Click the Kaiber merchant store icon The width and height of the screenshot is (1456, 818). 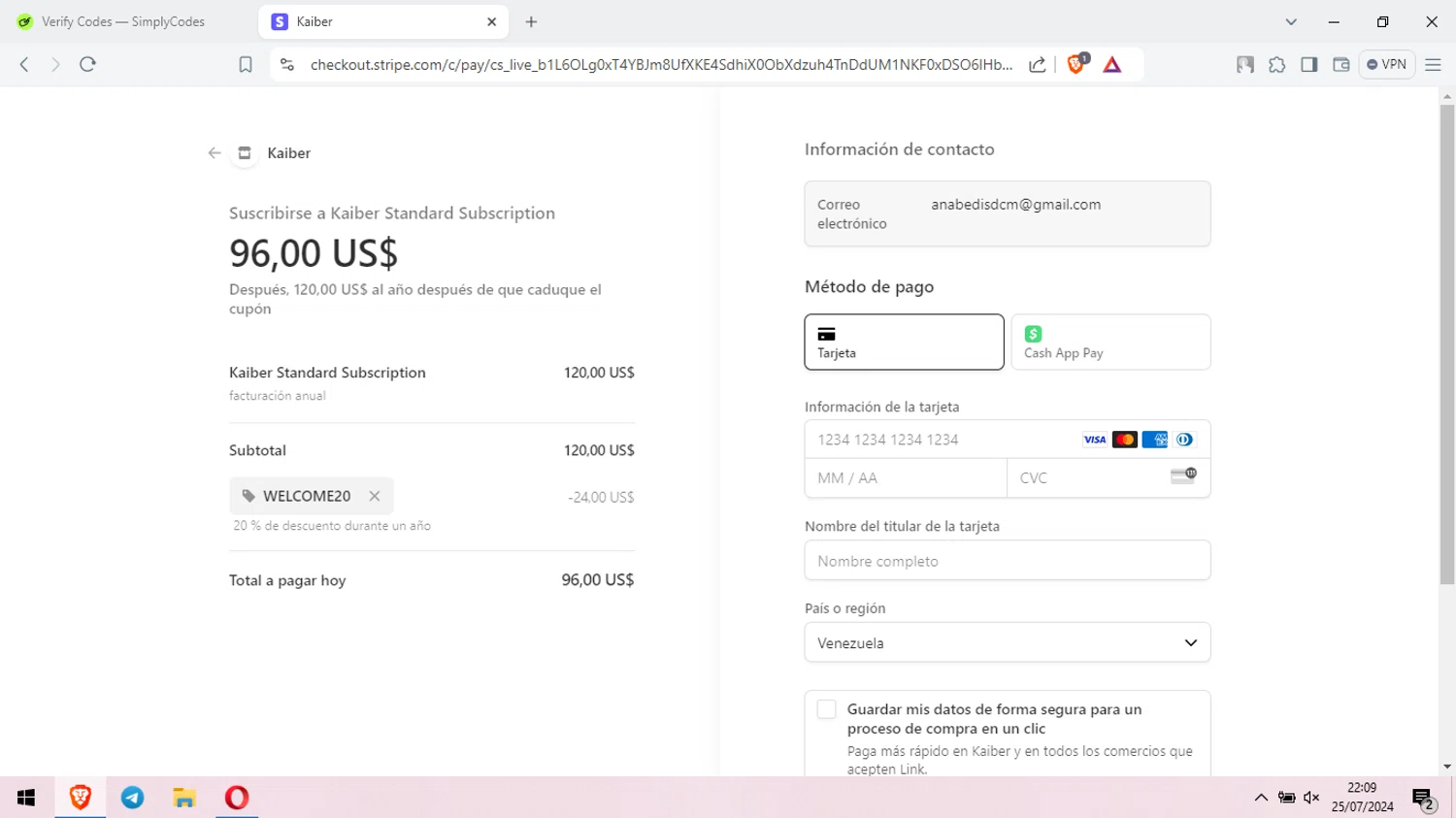[245, 153]
